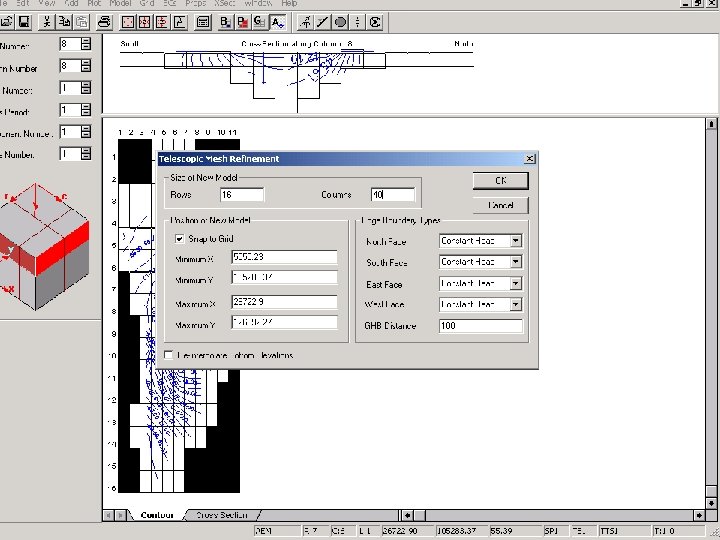Open the East Face boundary type dropdown
This screenshot has height=540, width=720.
[516, 283]
